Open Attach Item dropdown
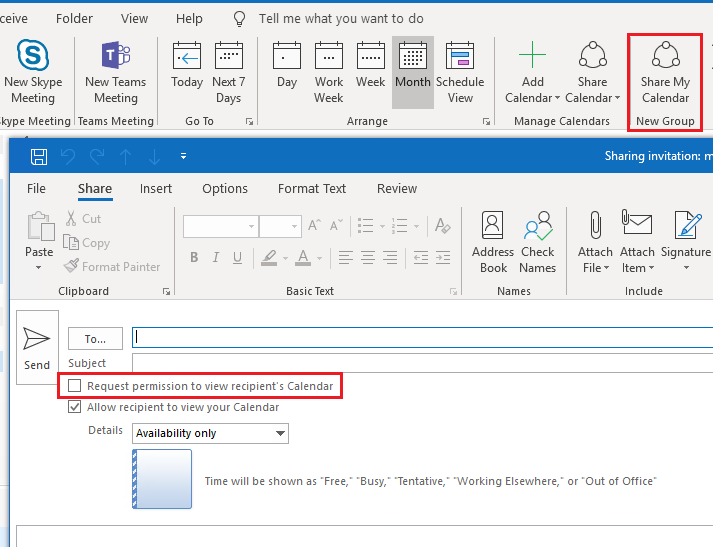The height and width of the screenshot is (547, 713). pyautogui.click(x=637, y=242)
